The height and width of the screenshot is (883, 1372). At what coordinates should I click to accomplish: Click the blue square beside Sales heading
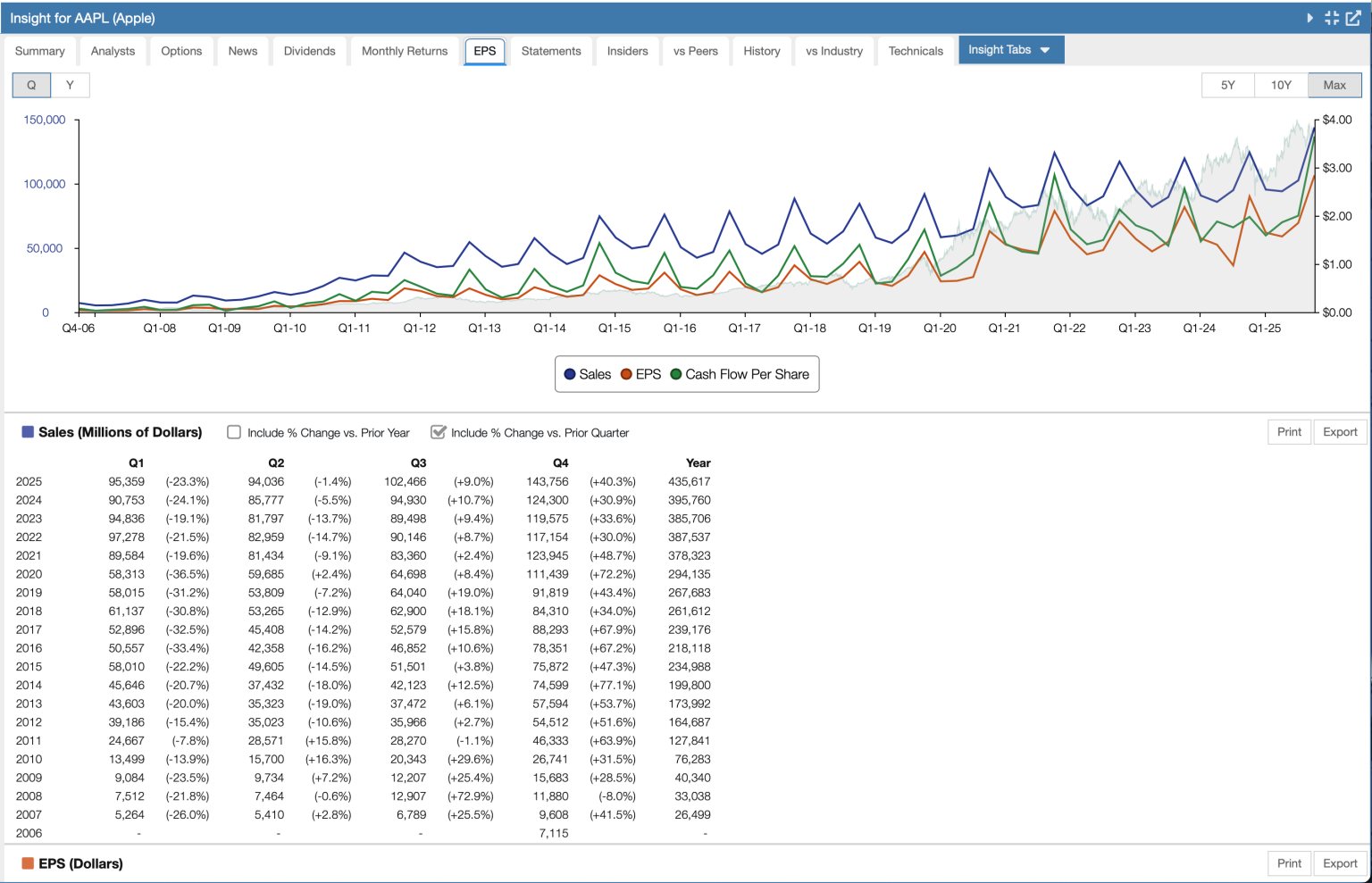(x=28, y=432)
